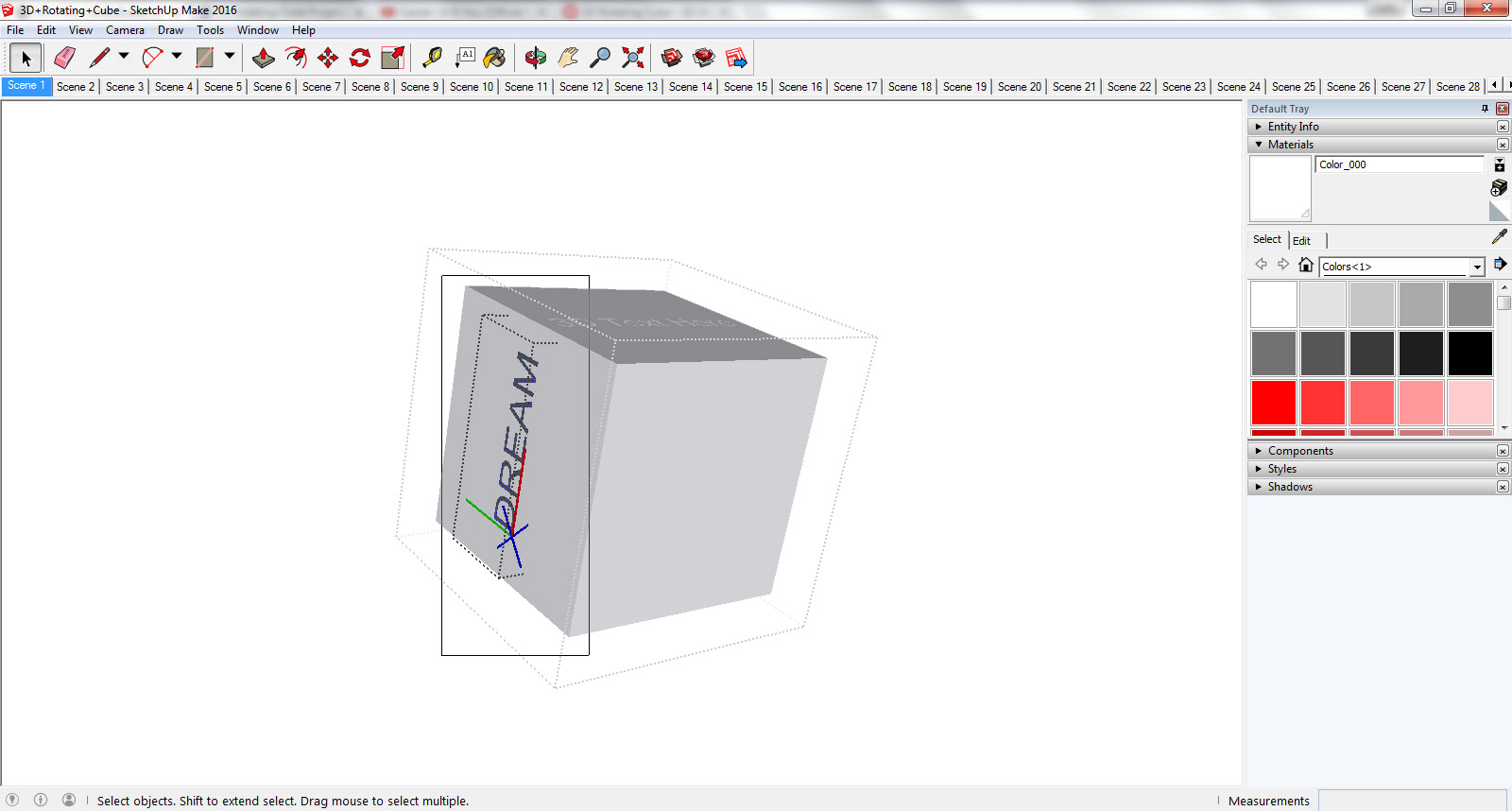Choose the Move tool

click(x=328, y=58)
